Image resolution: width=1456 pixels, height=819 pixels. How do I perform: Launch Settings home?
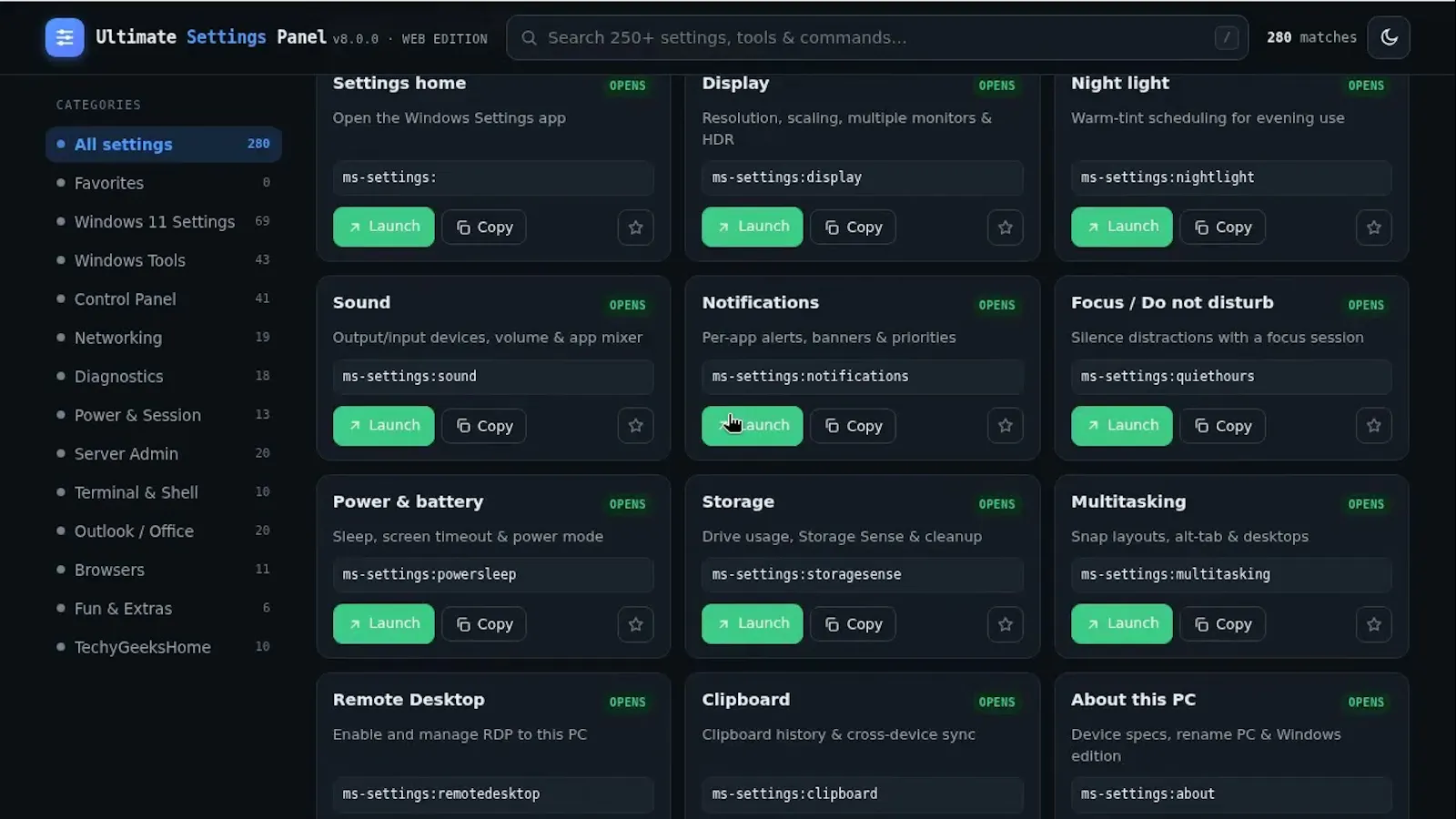pyautogui.click(x=383, y=227)
